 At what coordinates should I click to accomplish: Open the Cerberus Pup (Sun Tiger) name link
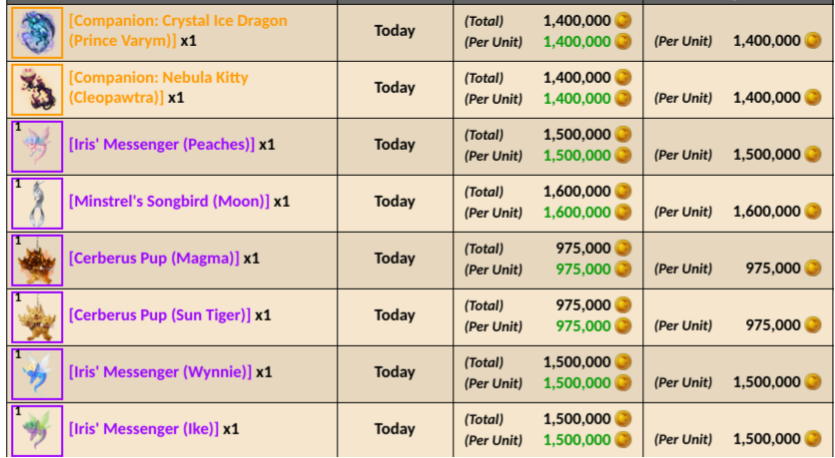(160, 315)
